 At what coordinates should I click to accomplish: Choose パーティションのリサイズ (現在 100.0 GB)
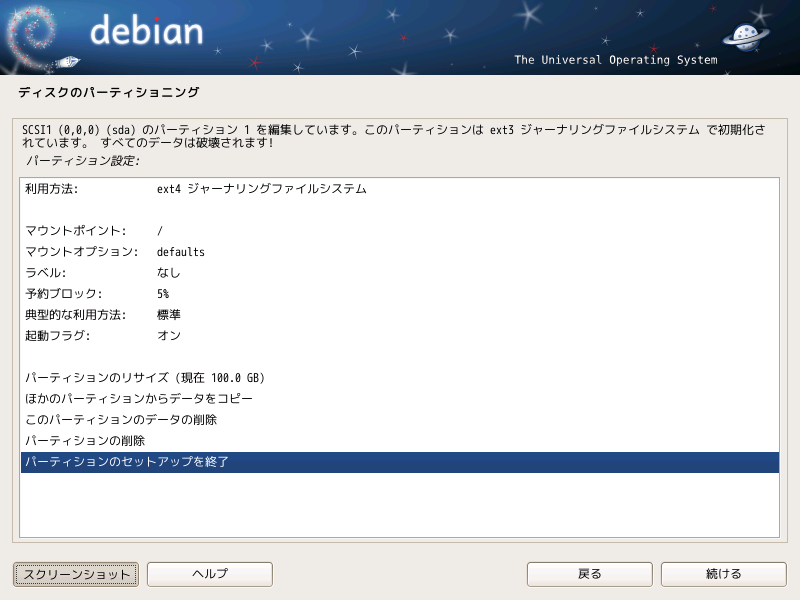(x=399, y=378)
